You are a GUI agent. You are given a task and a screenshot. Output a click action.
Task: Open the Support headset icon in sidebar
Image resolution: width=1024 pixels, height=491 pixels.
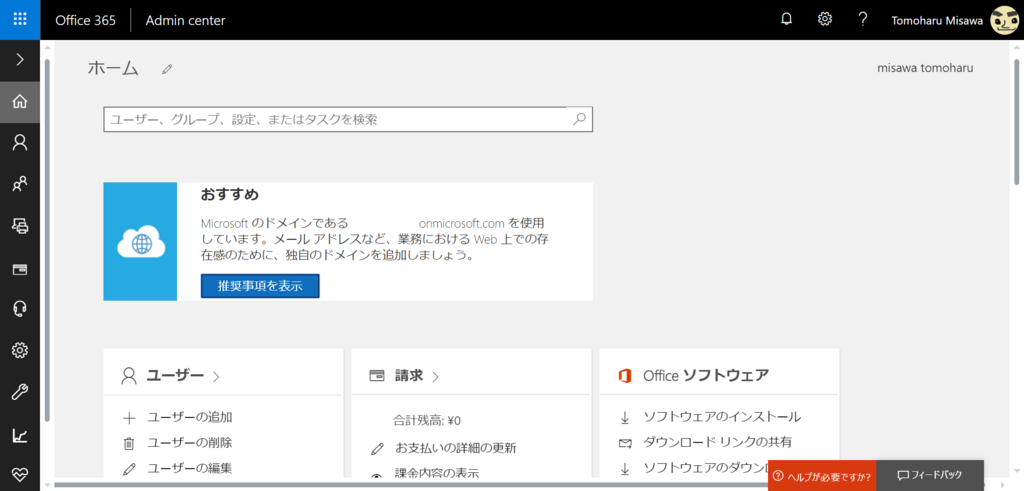20,309
